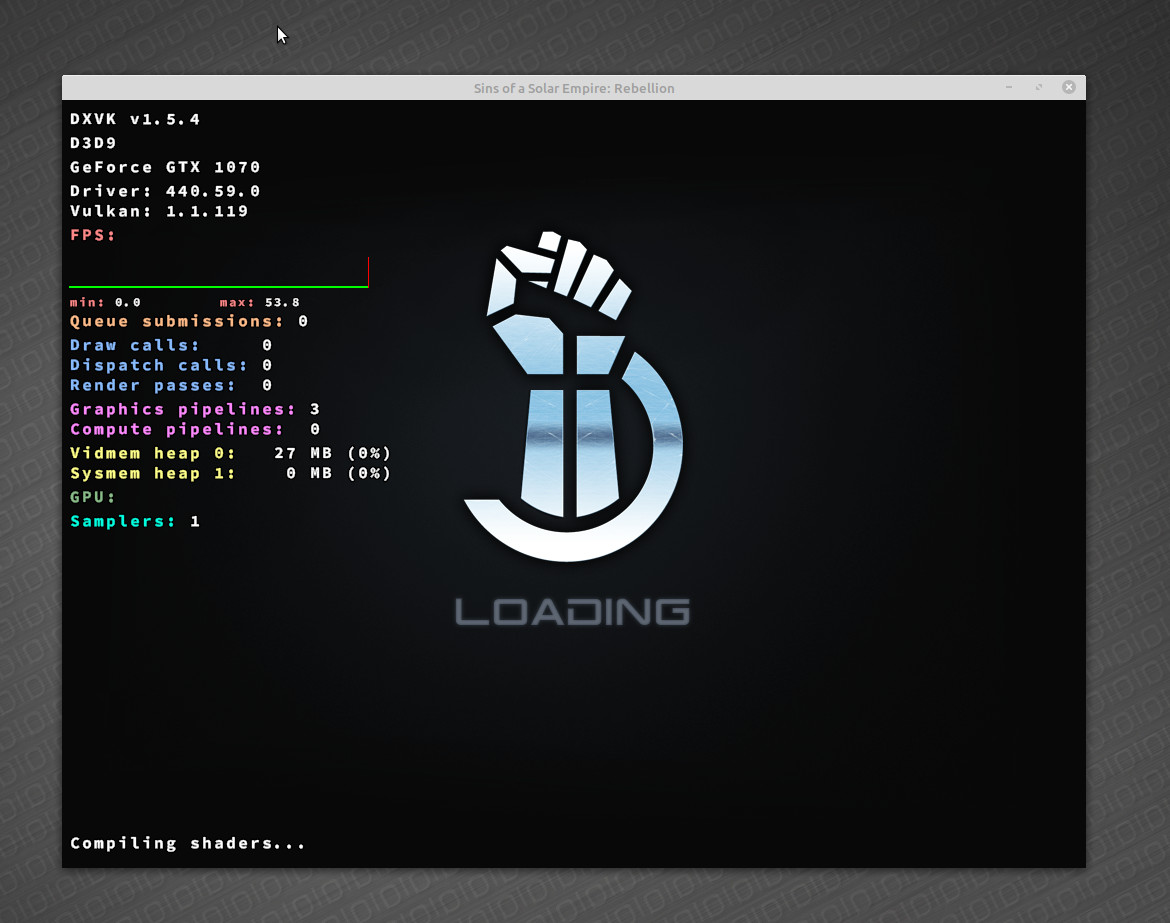Viewport: 1170px width, 923px height.
Task: Click the "Samplers: 1" line
Action: coord(135,522)
